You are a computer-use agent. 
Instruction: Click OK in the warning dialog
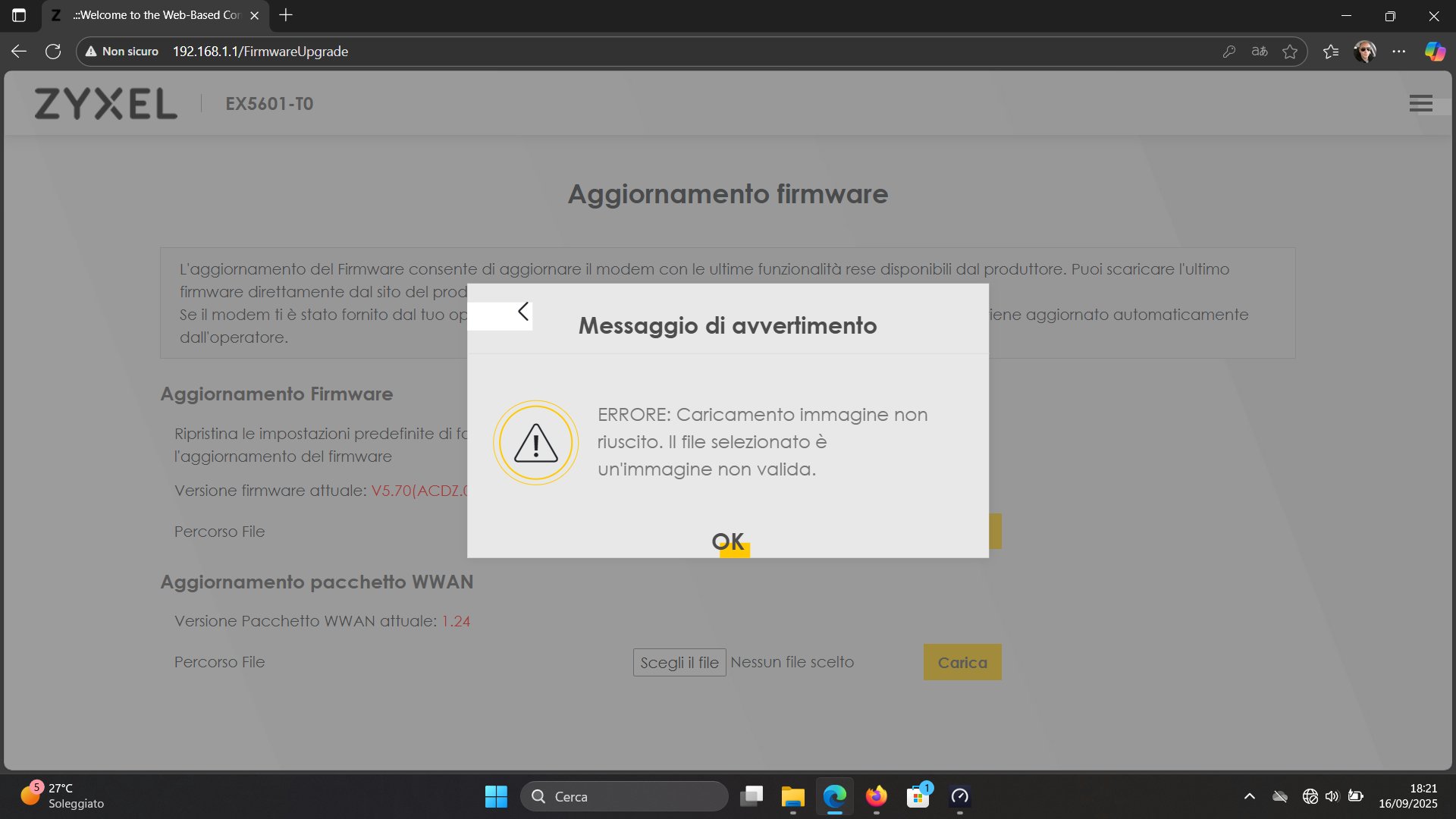728,541
